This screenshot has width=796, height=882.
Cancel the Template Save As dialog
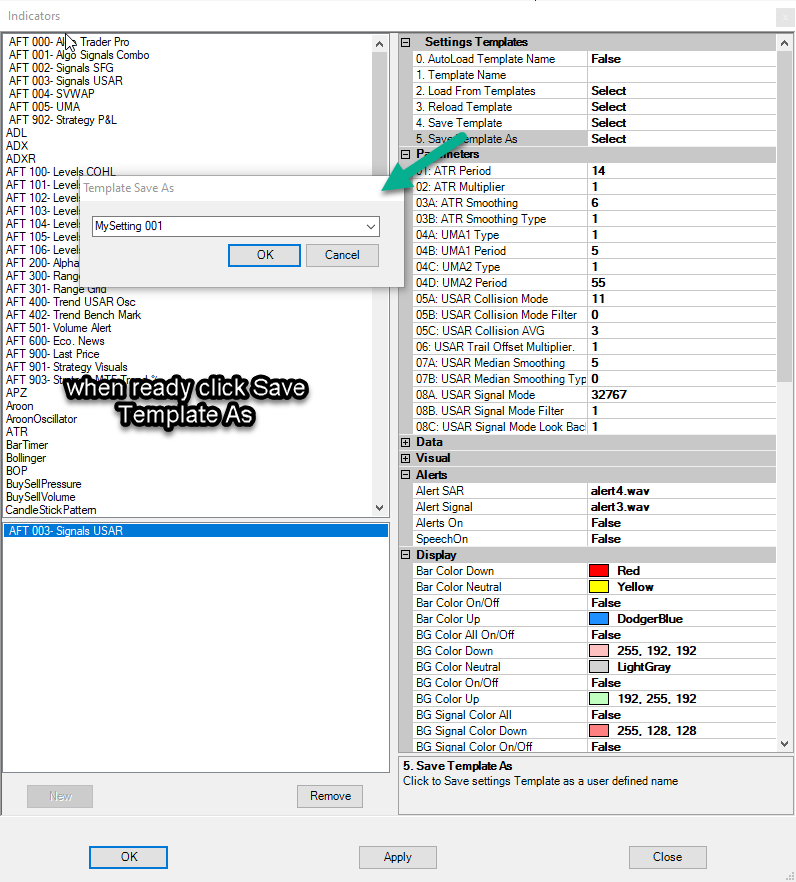point(342,255)
